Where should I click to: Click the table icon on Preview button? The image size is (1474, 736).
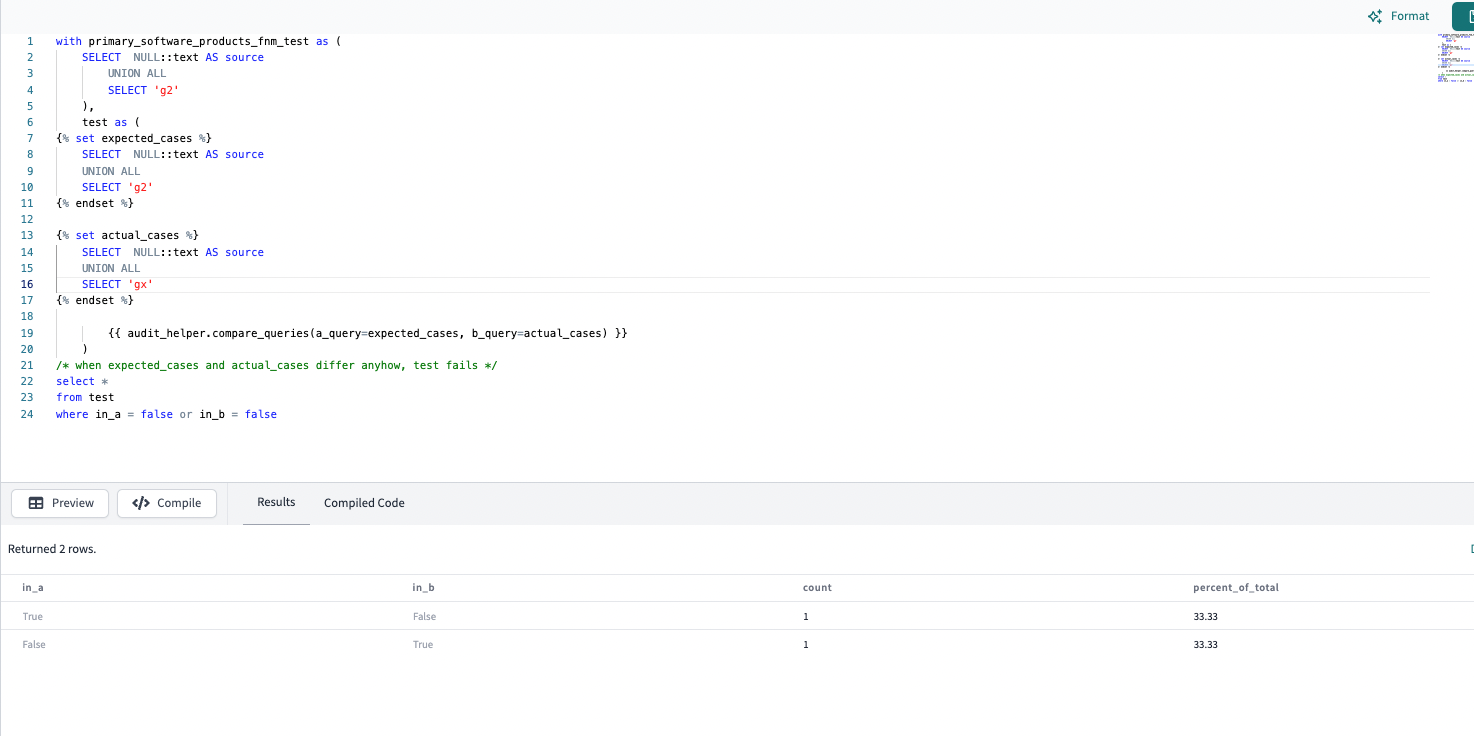click(36, 503)
